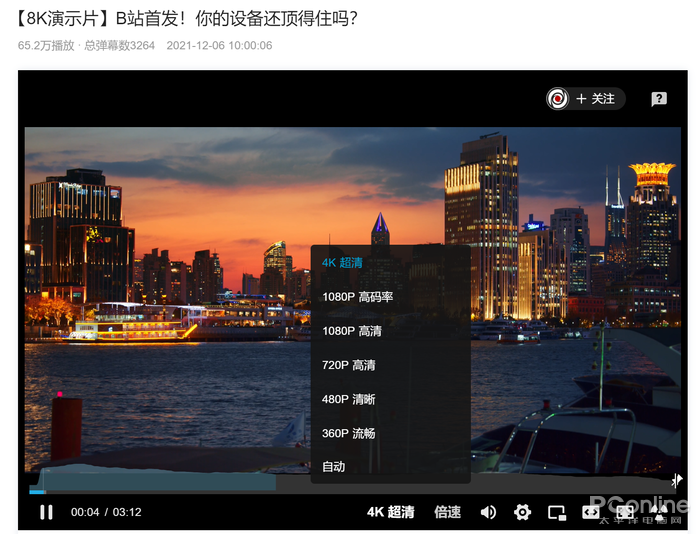Select 4K 超清 quality option
The width and height of the screenshot is (700, 534).
coord(342,263)
